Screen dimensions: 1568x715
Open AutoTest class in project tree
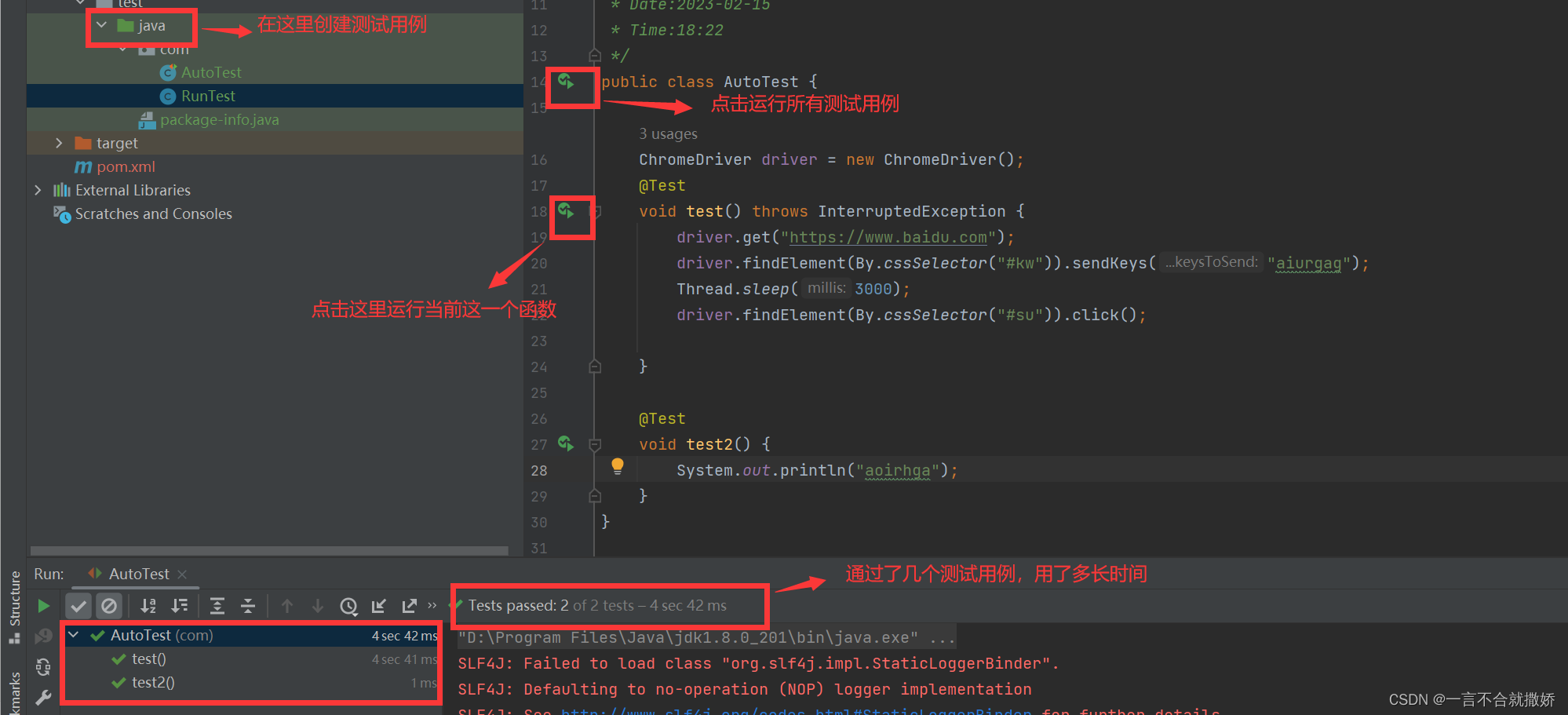211,72
